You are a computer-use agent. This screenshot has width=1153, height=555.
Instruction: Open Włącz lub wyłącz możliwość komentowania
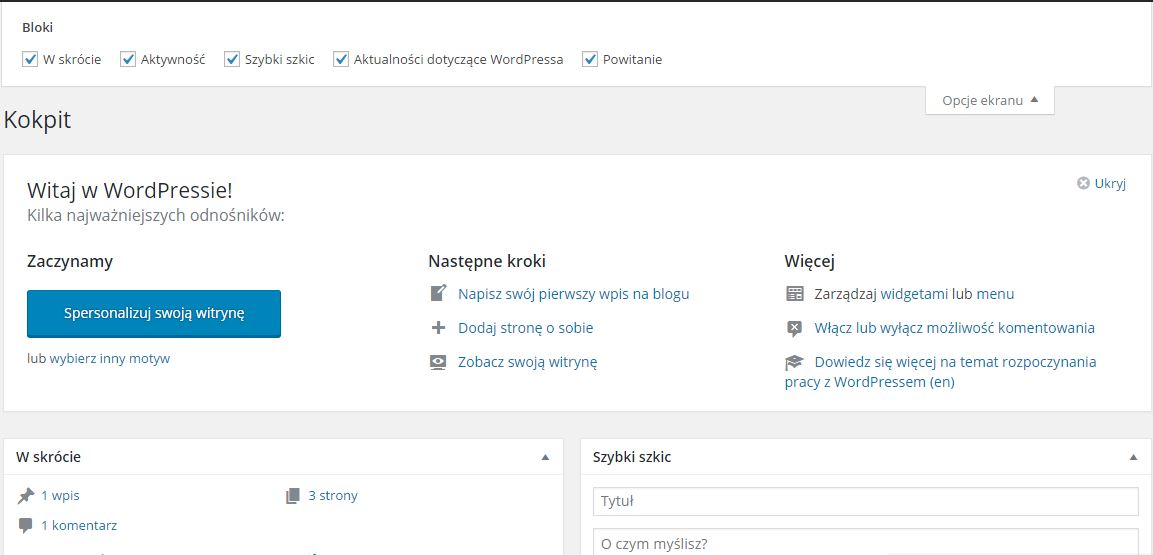(954, 328)
